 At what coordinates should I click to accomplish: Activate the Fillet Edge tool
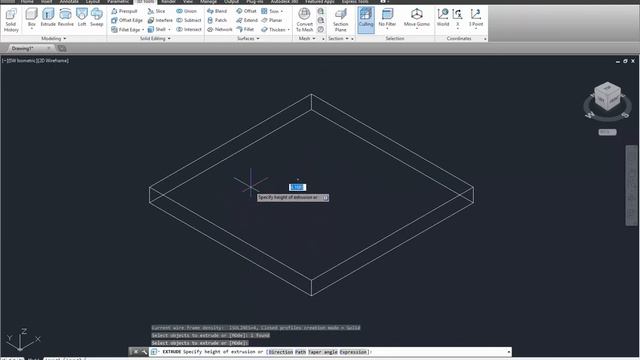[126, 29]
